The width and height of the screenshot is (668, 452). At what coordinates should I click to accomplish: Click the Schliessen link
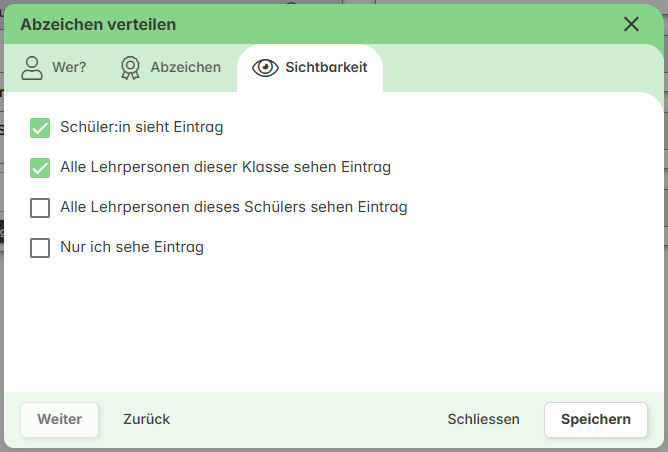(484, 420)
